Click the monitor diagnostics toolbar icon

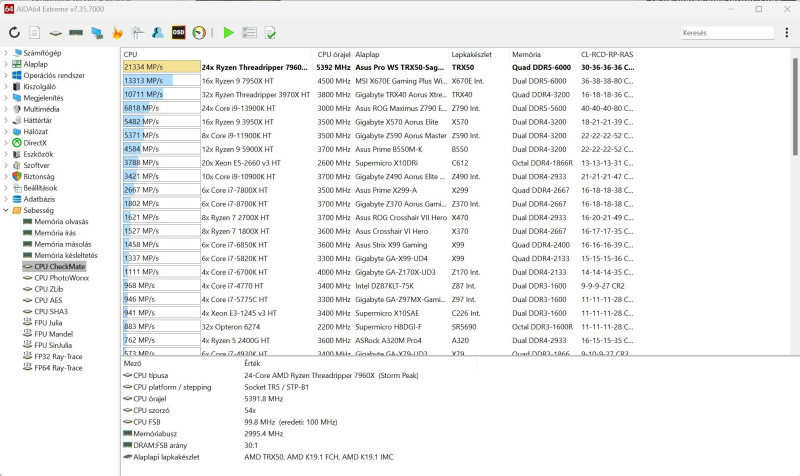pos(138,33)
